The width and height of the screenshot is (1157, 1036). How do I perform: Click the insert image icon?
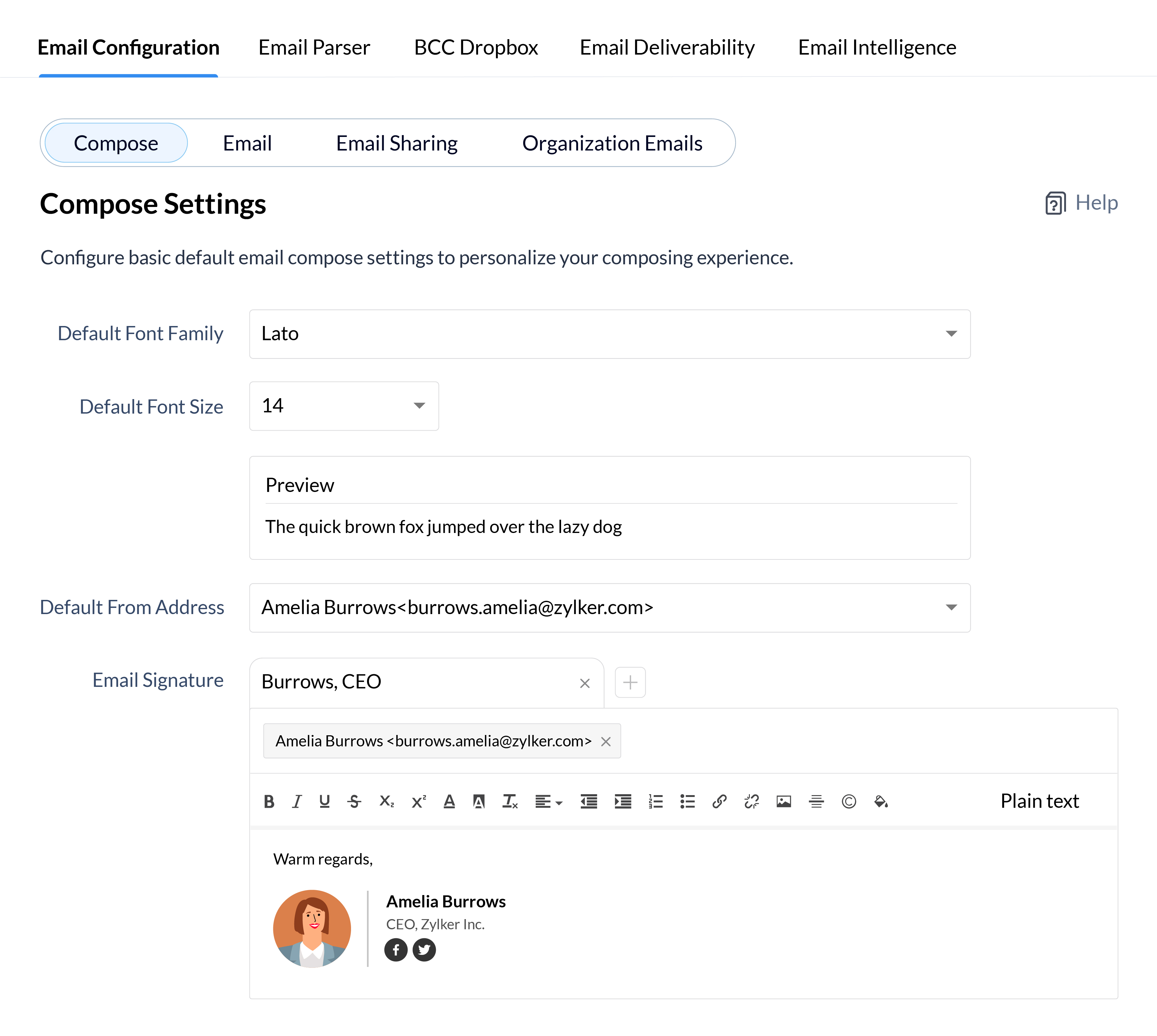[783, 802]
